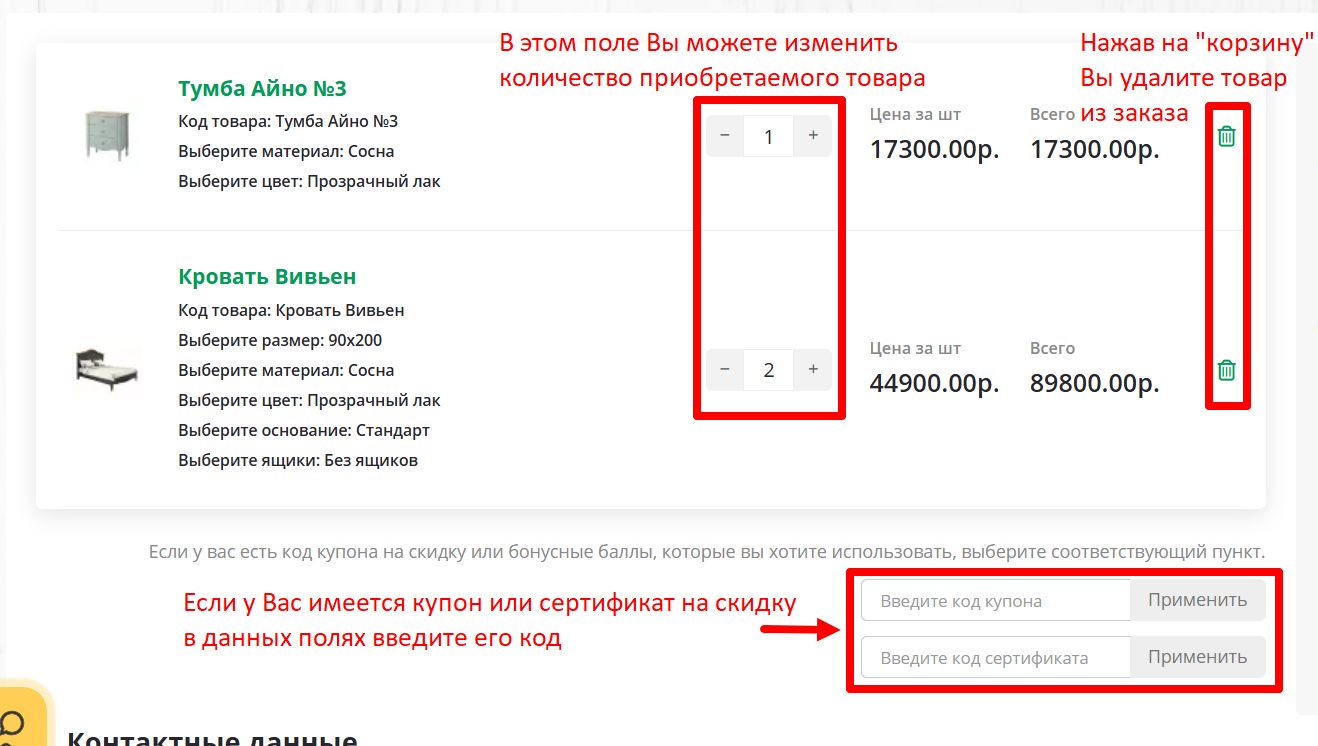Increase quantity of Тумба Айно №3
The image size is (1318, 746).
813,136
